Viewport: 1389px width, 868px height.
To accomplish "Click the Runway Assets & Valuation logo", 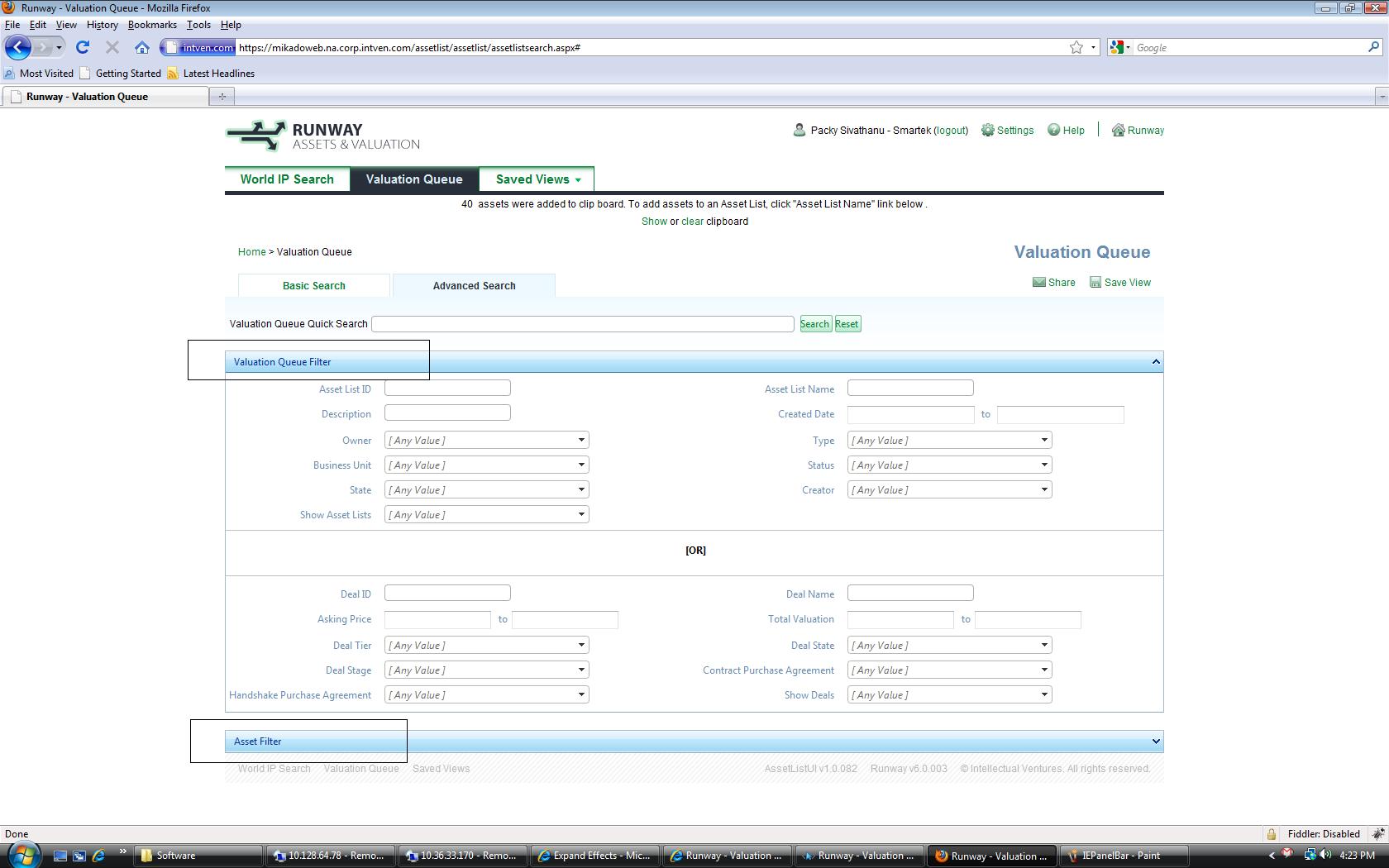I will point(323,136).
